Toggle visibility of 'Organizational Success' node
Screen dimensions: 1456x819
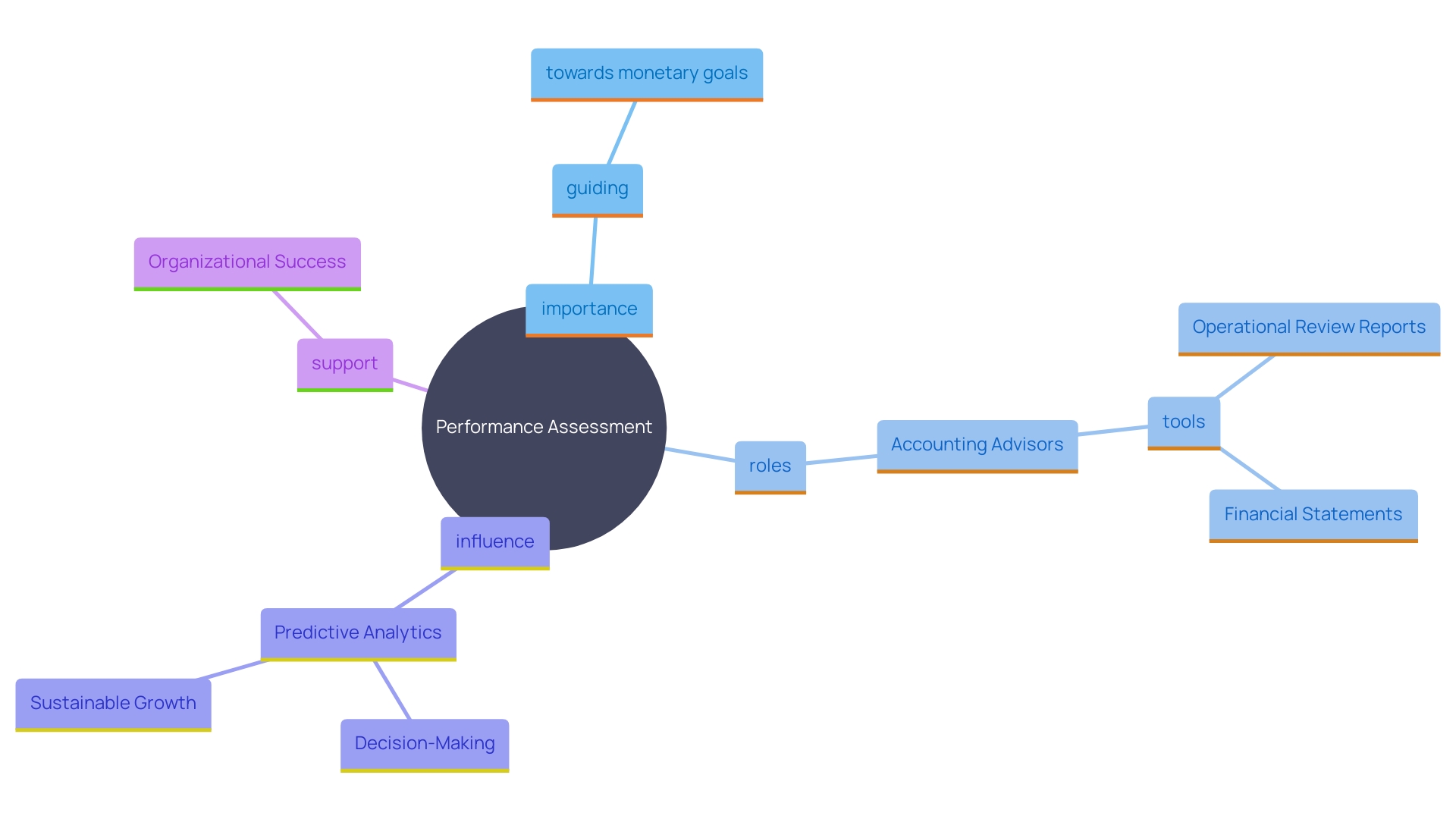point(246,261)
